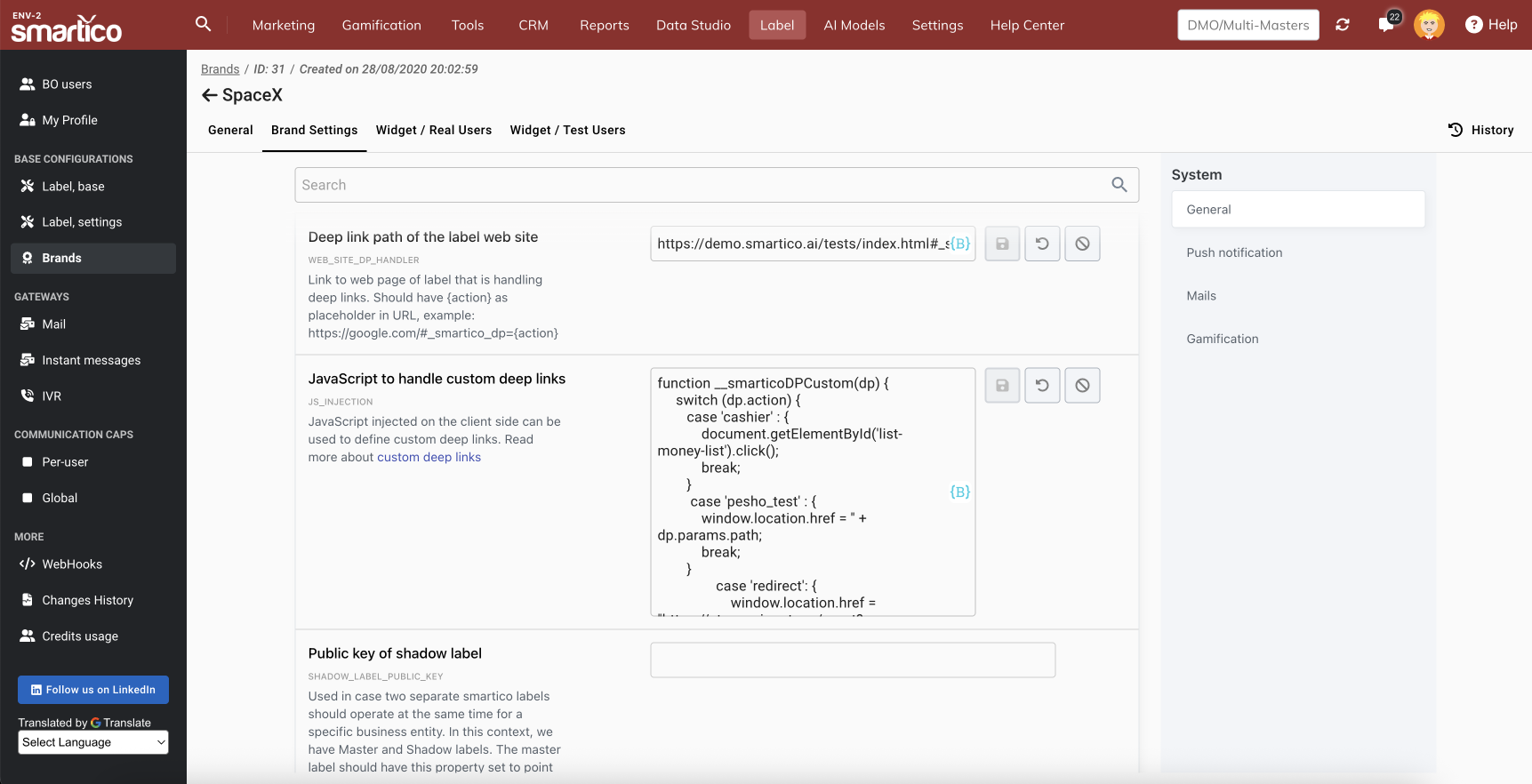Insert placeholder via {B} in JavaScript field
The width and height of the screenshot is (1532, 784).
pos(959,492)
